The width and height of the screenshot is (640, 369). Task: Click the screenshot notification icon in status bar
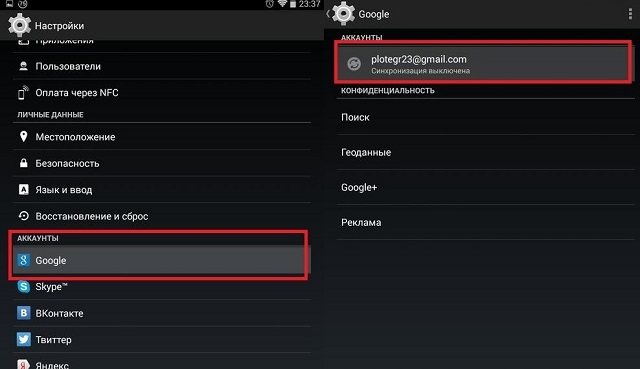(9, 4)
